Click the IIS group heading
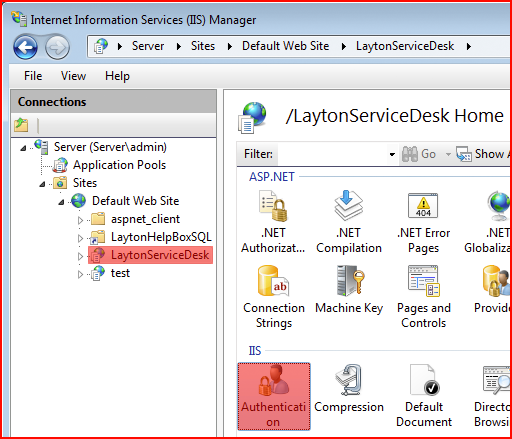Image resolution: width=512 pixels, height=439 pixels. point(255,351)
